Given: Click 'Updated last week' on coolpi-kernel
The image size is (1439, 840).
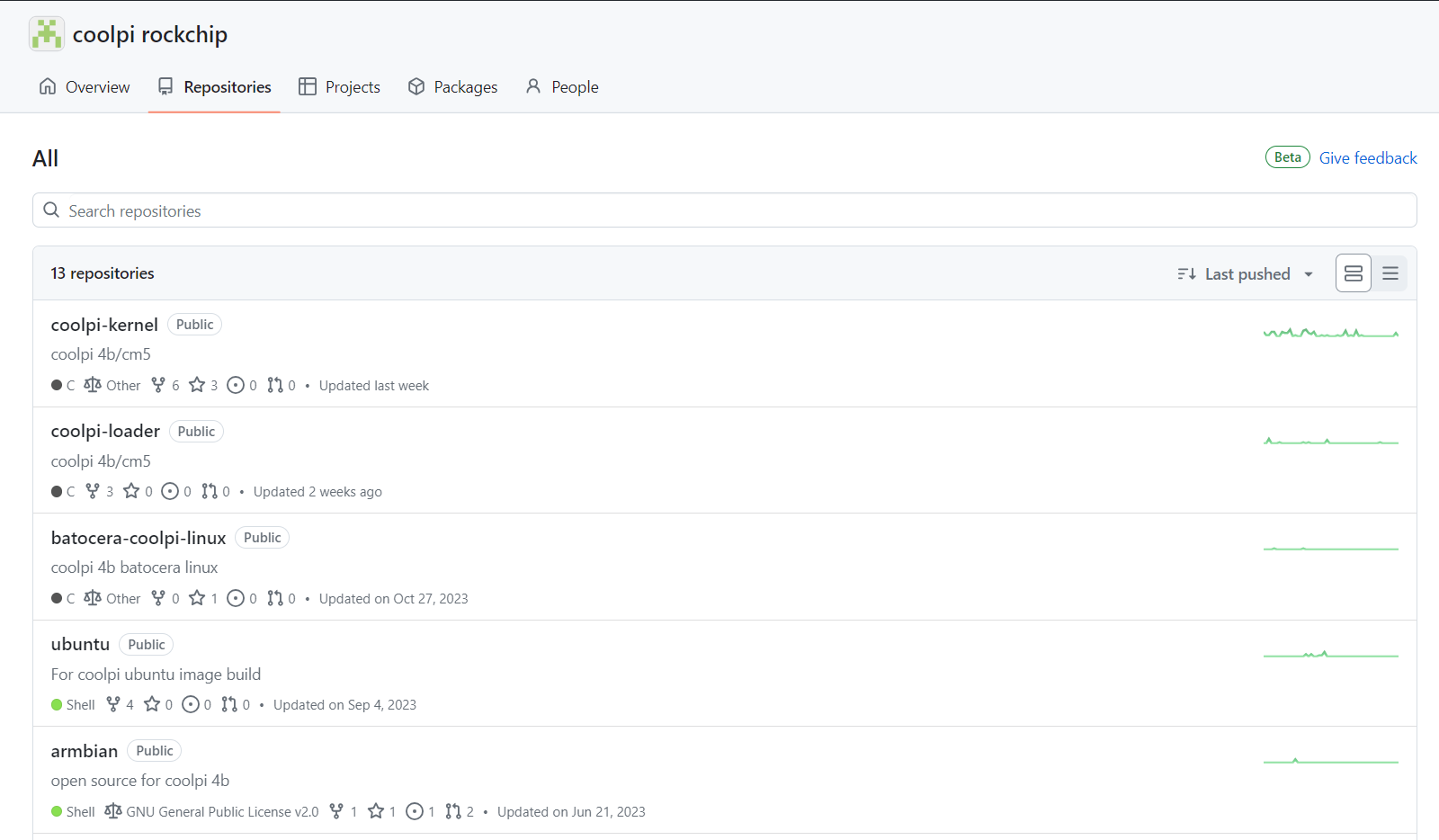Looking at the screenshot, I should [374, 386].
